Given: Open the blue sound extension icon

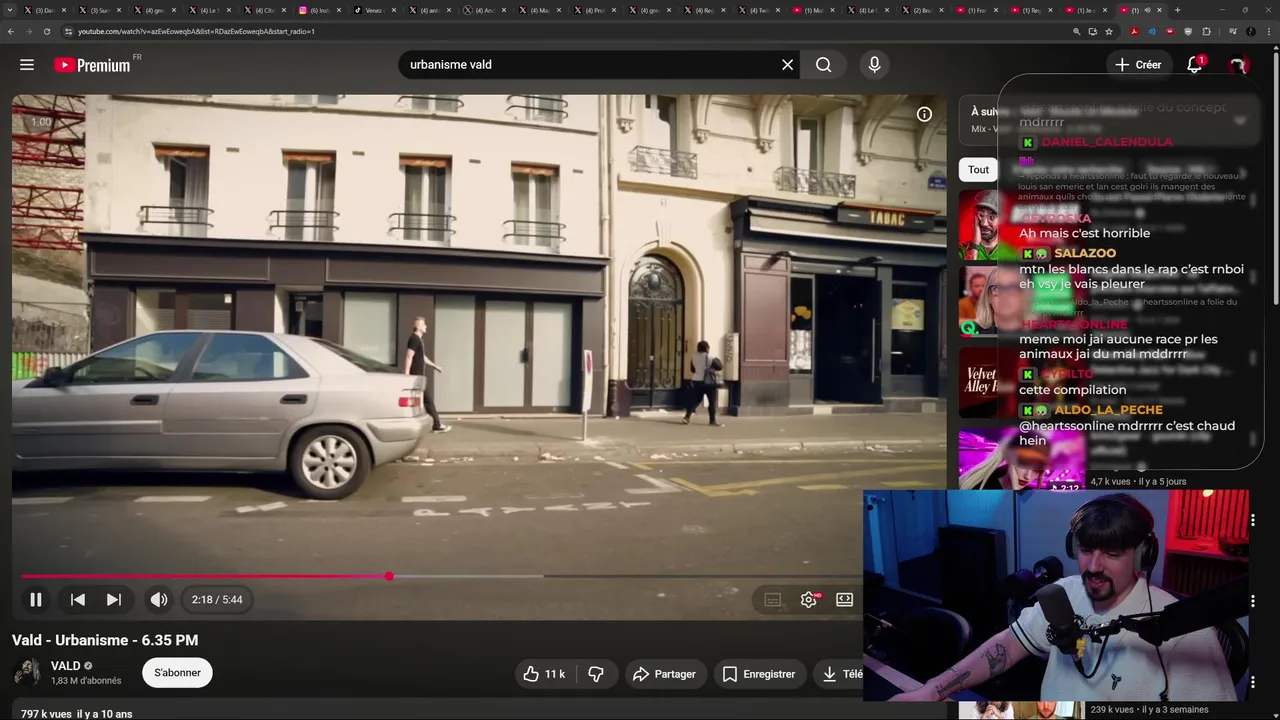Looking at the screenshot, I should 1152,31.
